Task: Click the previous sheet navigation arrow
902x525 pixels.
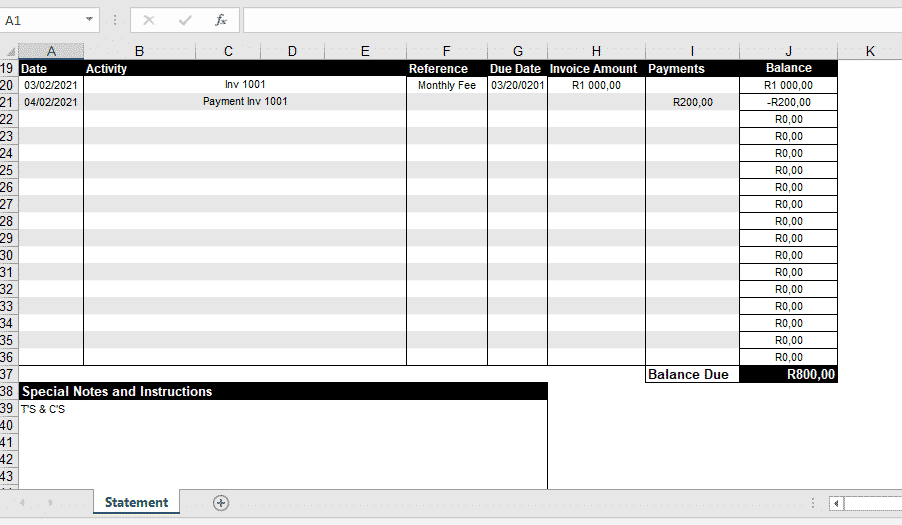Action: tap(22, 502)
